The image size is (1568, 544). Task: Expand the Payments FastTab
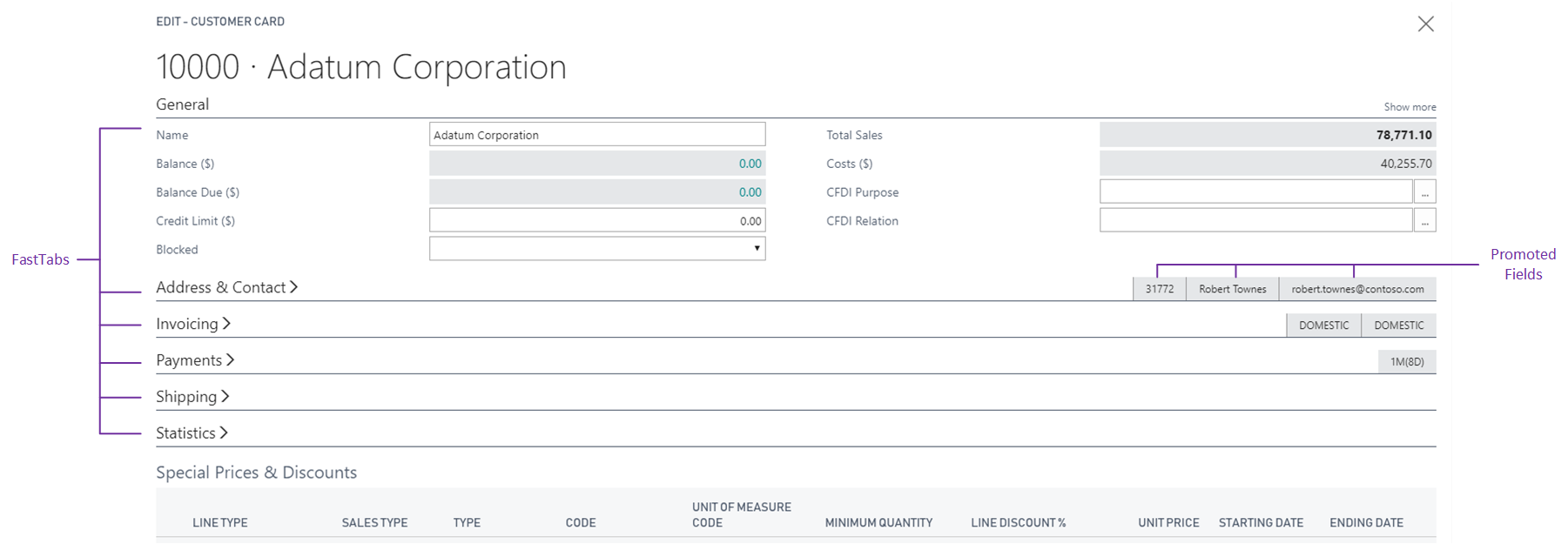pyautogui.click(x=195, y=360)
